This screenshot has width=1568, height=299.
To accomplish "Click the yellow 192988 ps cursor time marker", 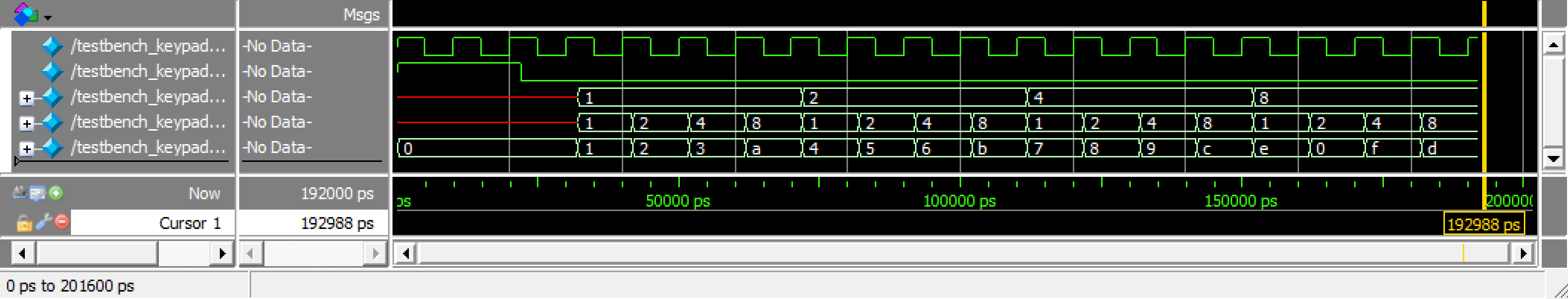I will coord(1483,224).
